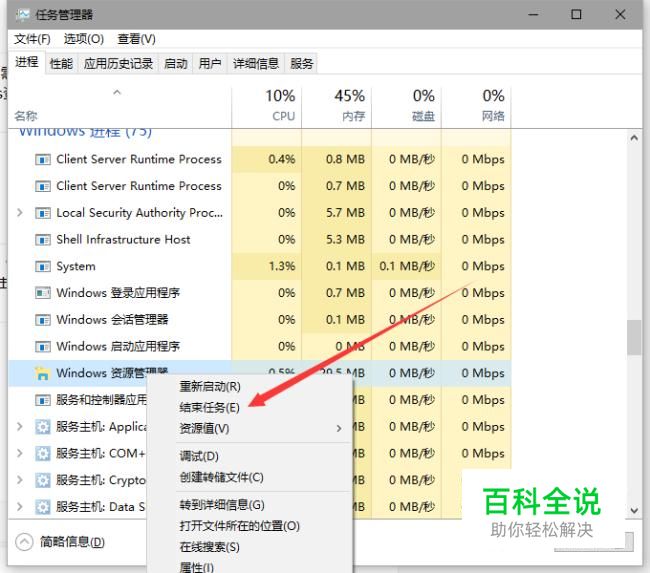The image size is (650, 573).
Task: Click the 0.1 MB/秒 disk value
Action: 407,266
